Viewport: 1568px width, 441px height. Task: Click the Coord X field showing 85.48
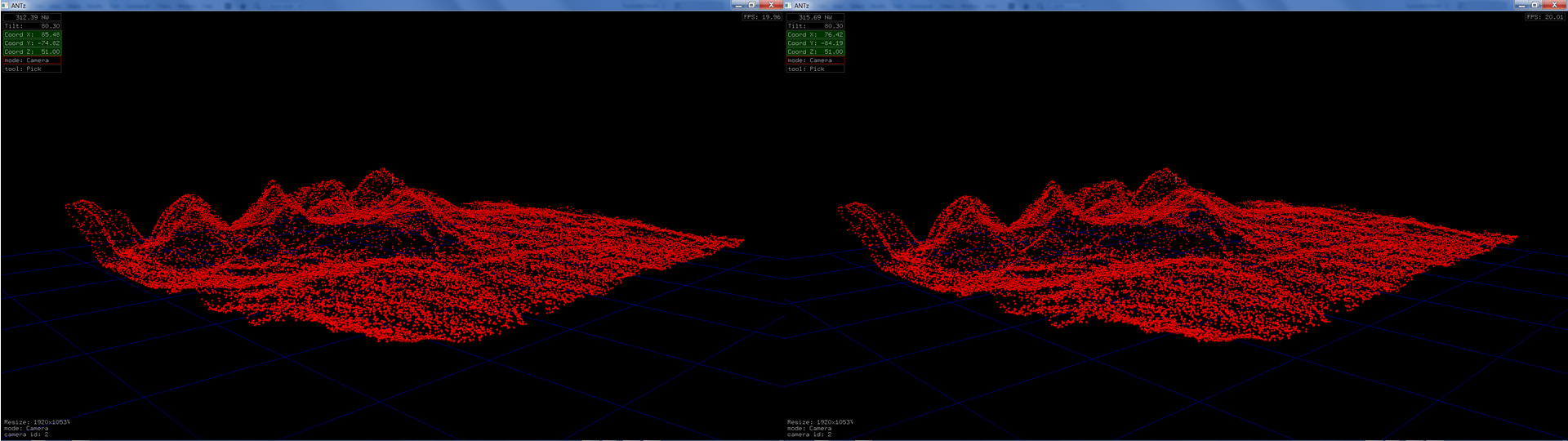coord(32,34)
